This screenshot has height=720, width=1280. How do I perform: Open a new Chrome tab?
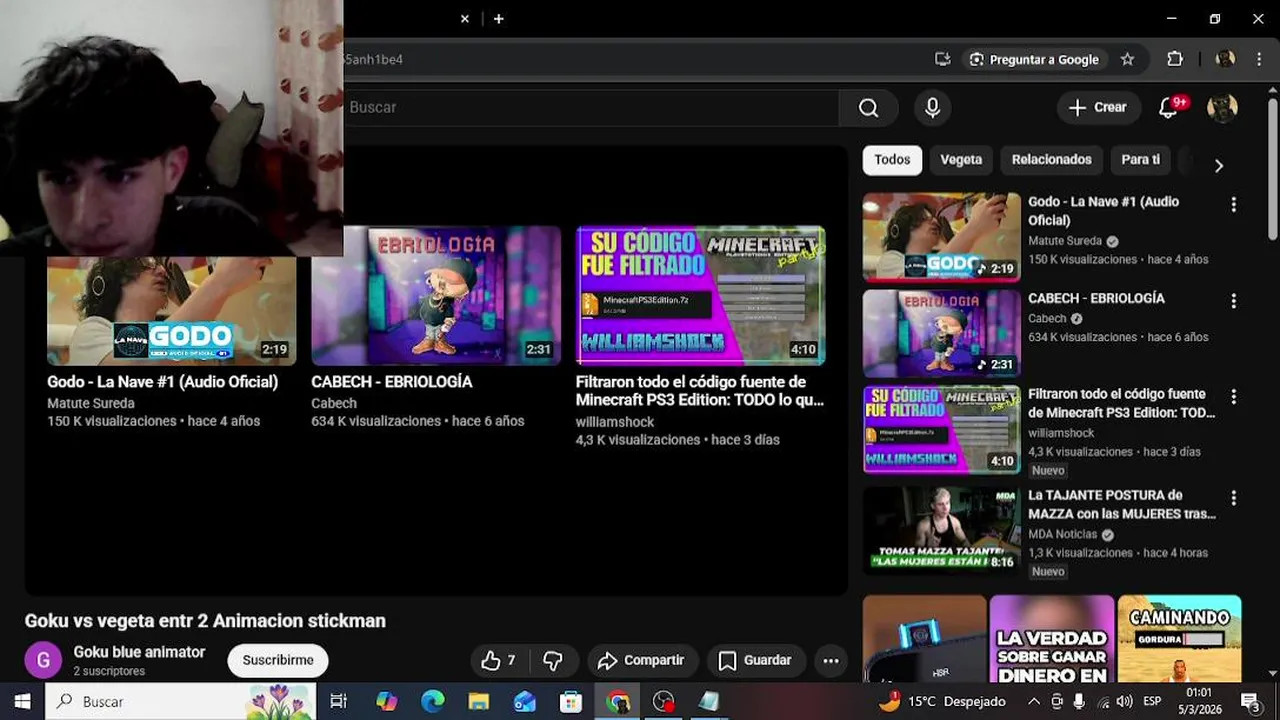point(498,19)
